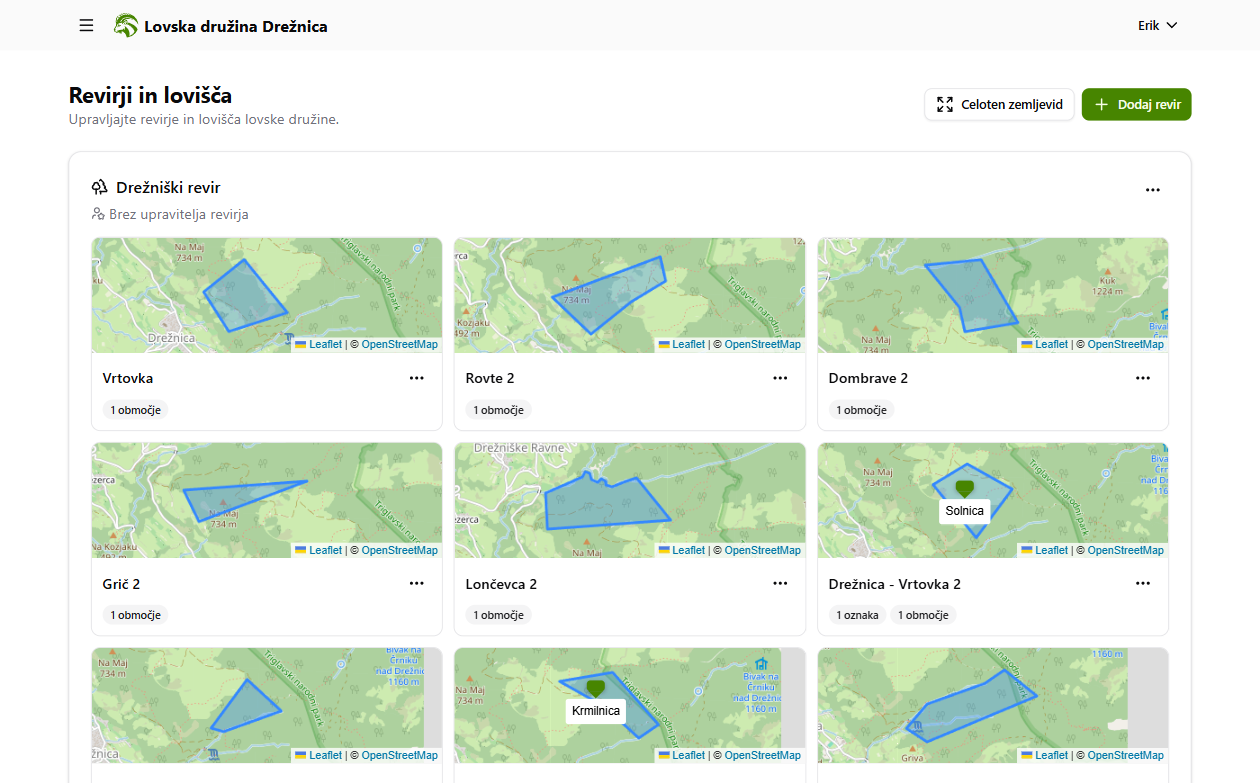The width and height of the screenshot is (1260, 783).
Task: Open the hamburger navigation menu
Action: click(86, 25)
